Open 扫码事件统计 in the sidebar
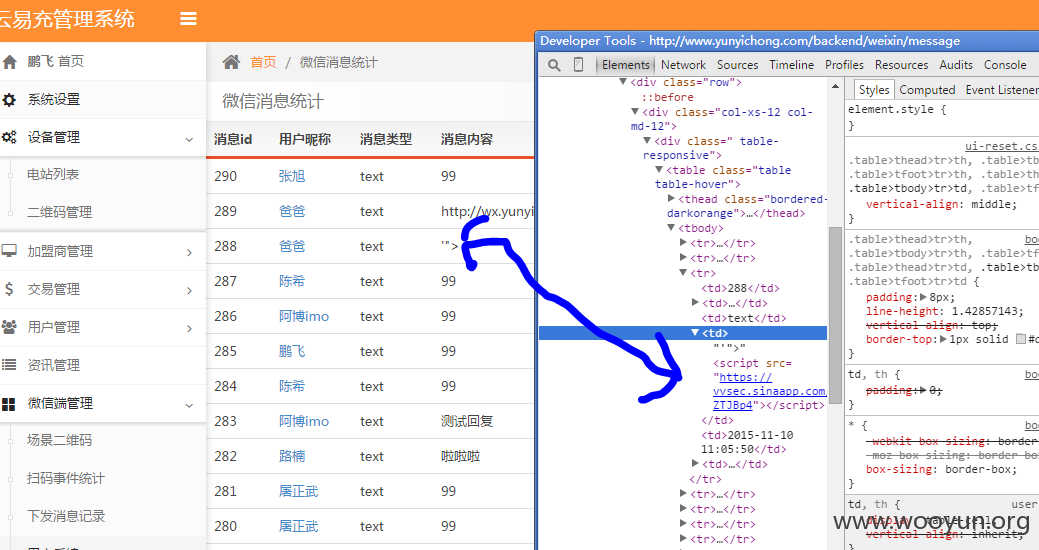 click(66, 478)
